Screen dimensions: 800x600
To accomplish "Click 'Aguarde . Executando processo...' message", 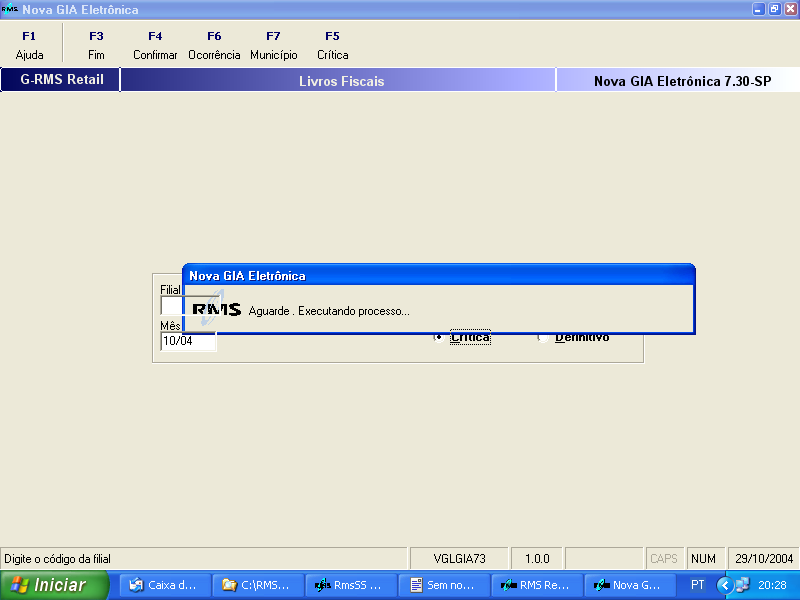I will [329, 311].
